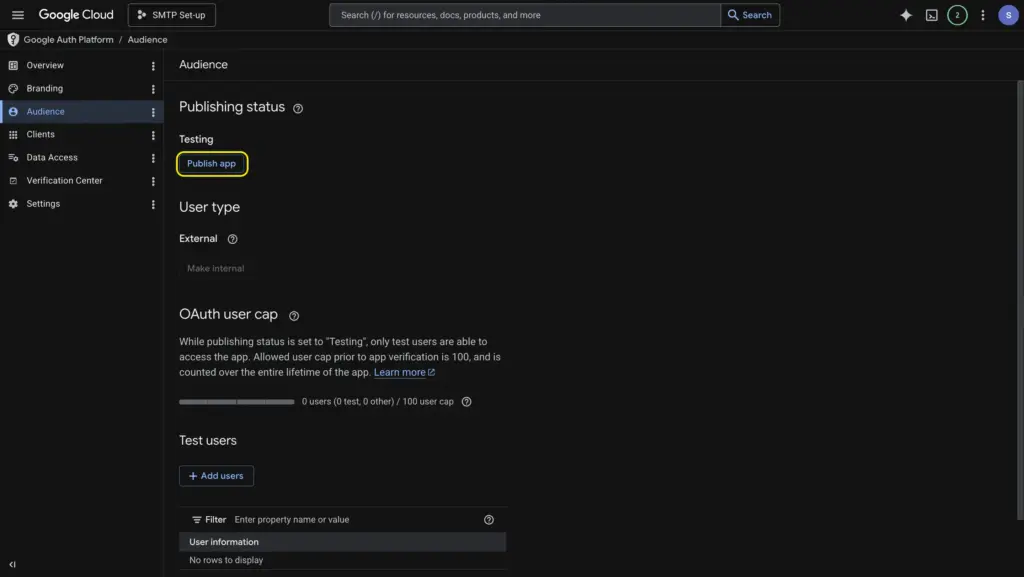Open the top bar vertical dots menu
This screenshot has width=1024, height=577.
(x=982, y=15)
